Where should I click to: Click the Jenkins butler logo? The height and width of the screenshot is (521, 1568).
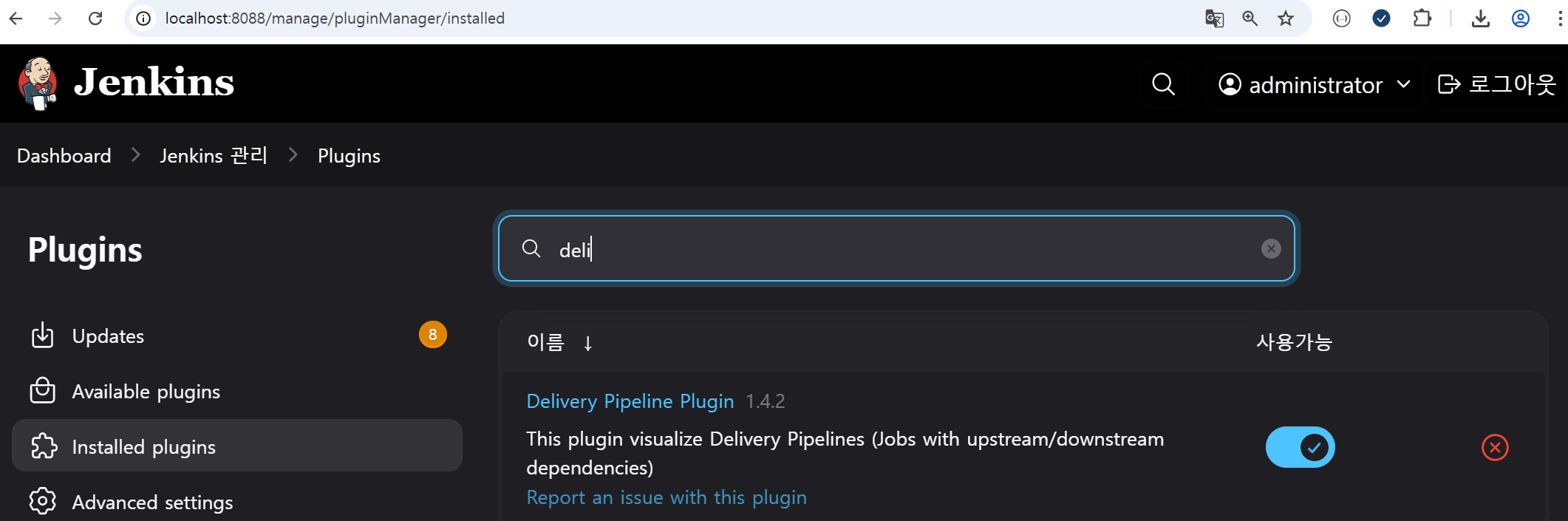coord(38,83)
